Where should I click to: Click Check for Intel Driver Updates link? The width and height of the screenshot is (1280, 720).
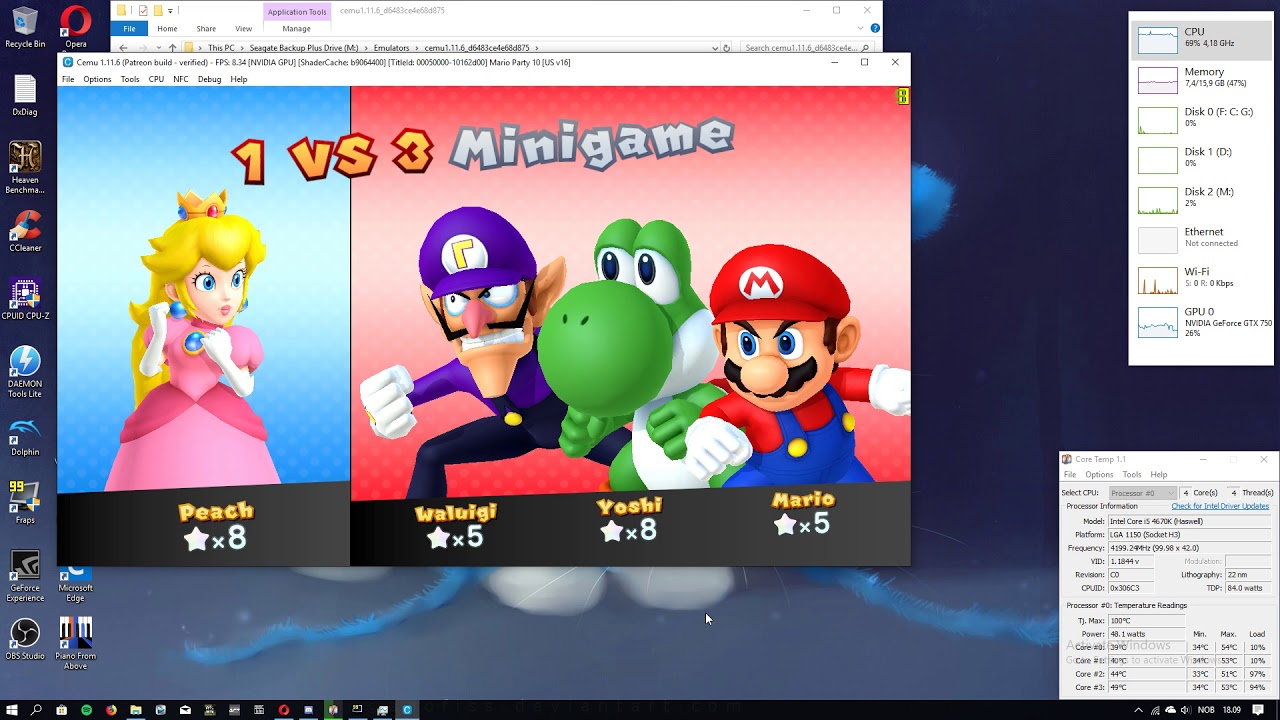coord(1220,506)
